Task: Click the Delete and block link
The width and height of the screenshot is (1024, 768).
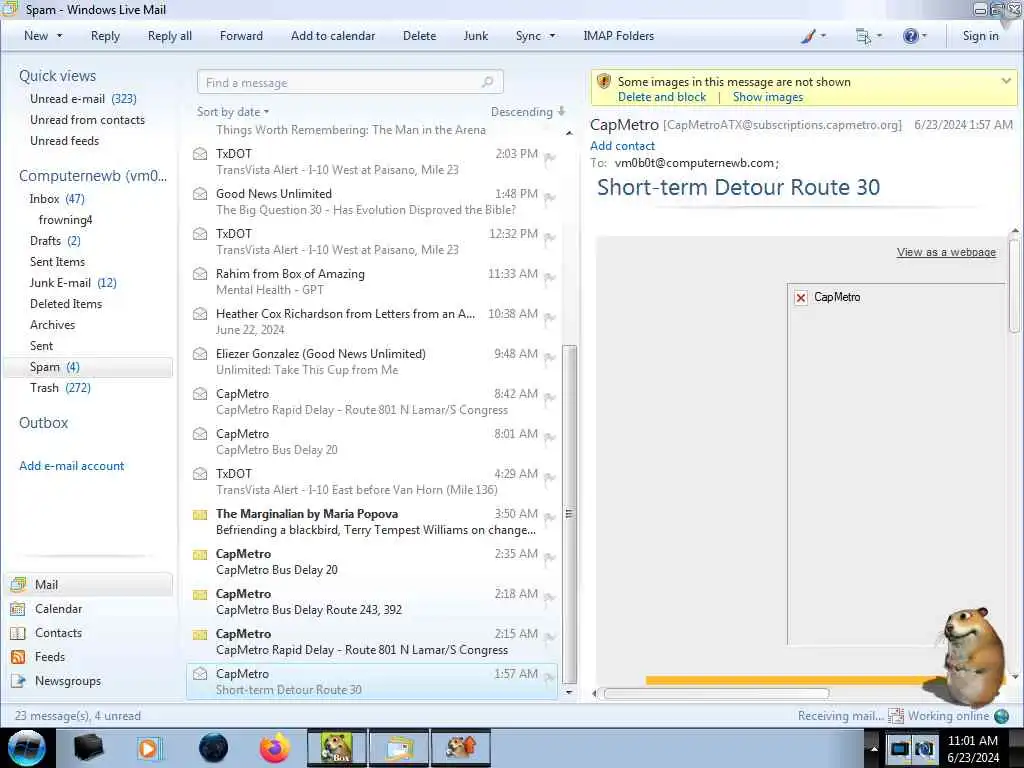Action: click(x=662, y=97)
